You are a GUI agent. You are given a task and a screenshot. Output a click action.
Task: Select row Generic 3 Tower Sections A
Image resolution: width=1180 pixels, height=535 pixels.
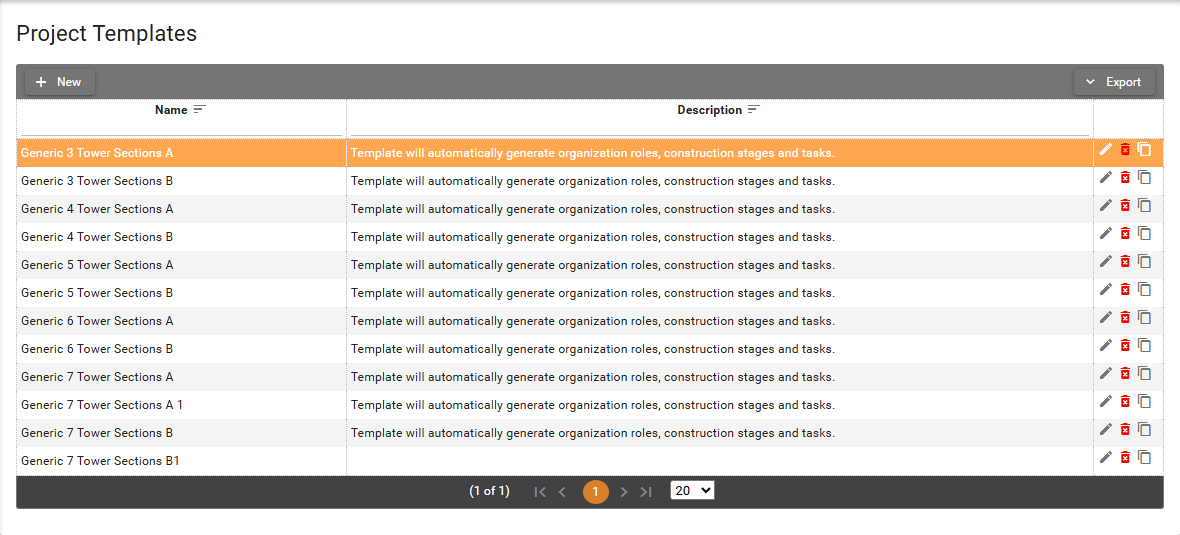point(590,153)
